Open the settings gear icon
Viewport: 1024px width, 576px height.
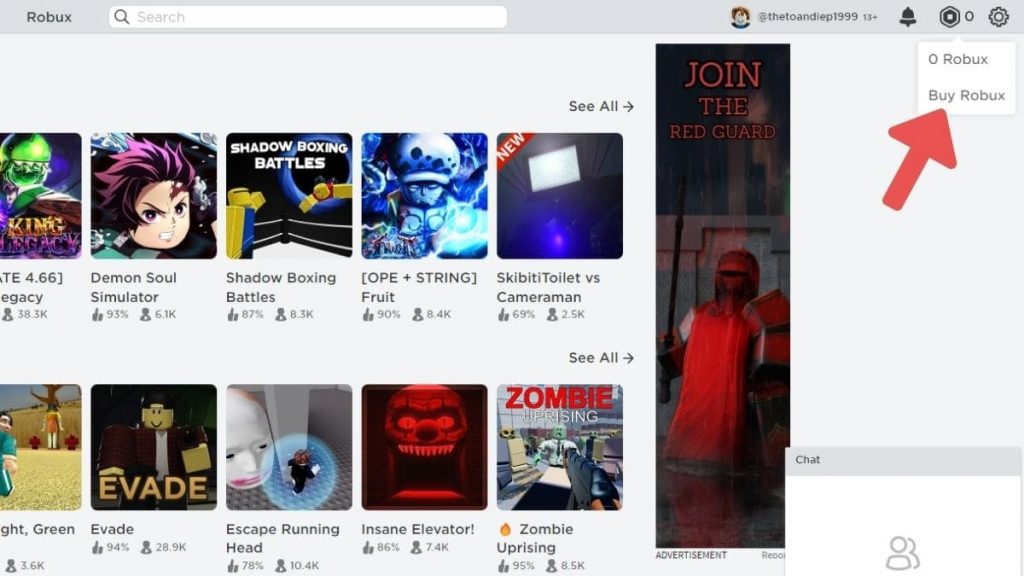(998, 17)
